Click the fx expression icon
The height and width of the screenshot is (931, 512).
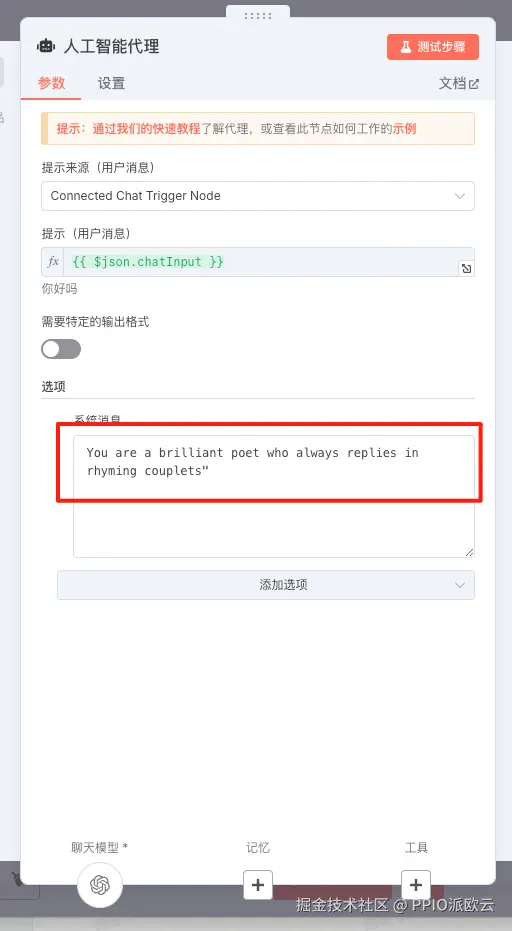pos(53,262)
